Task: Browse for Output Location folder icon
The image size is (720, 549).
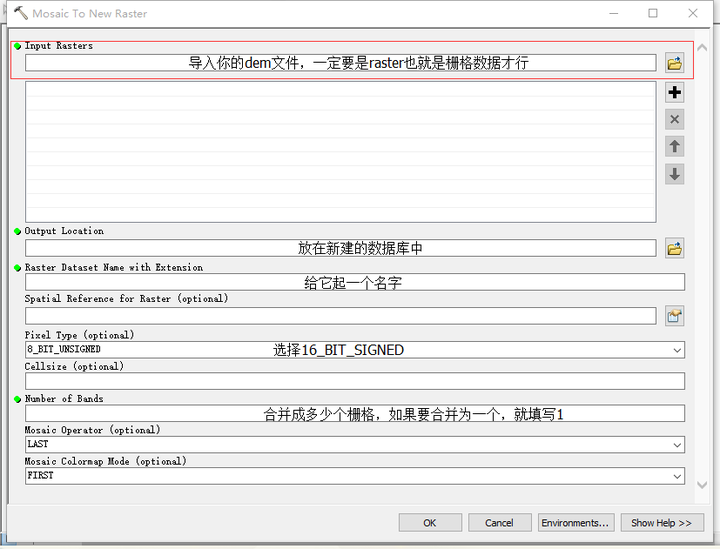Action: 674,248
